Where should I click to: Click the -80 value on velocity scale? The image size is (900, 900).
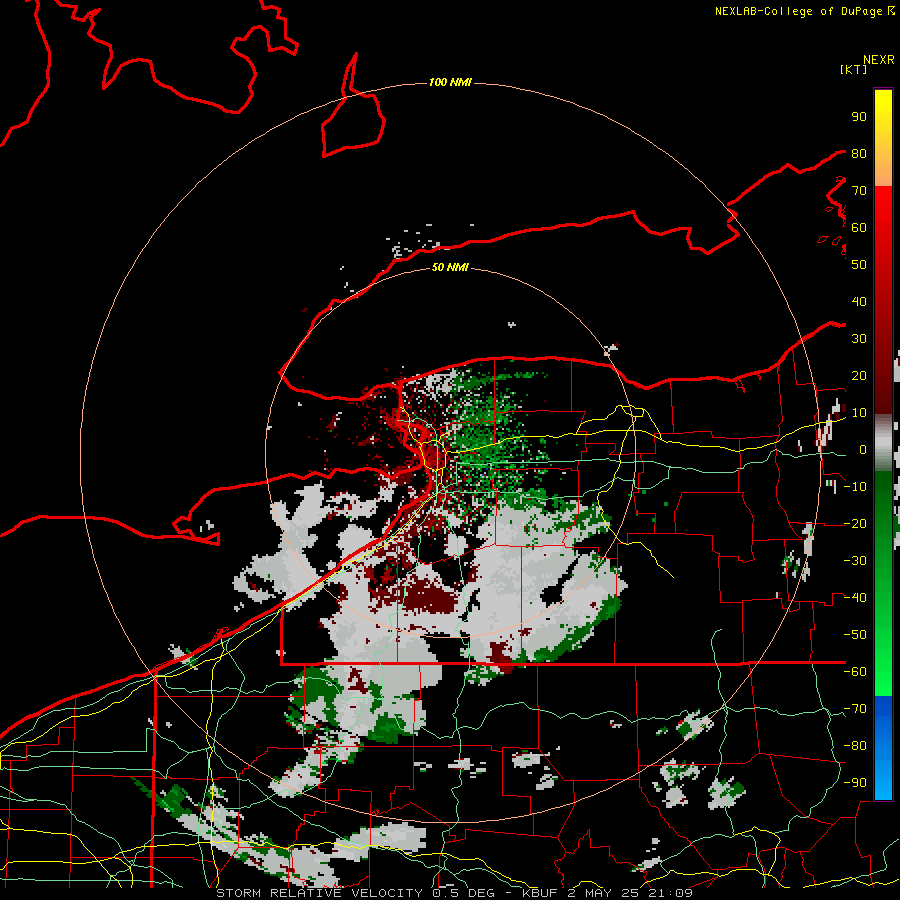(855, 746)
